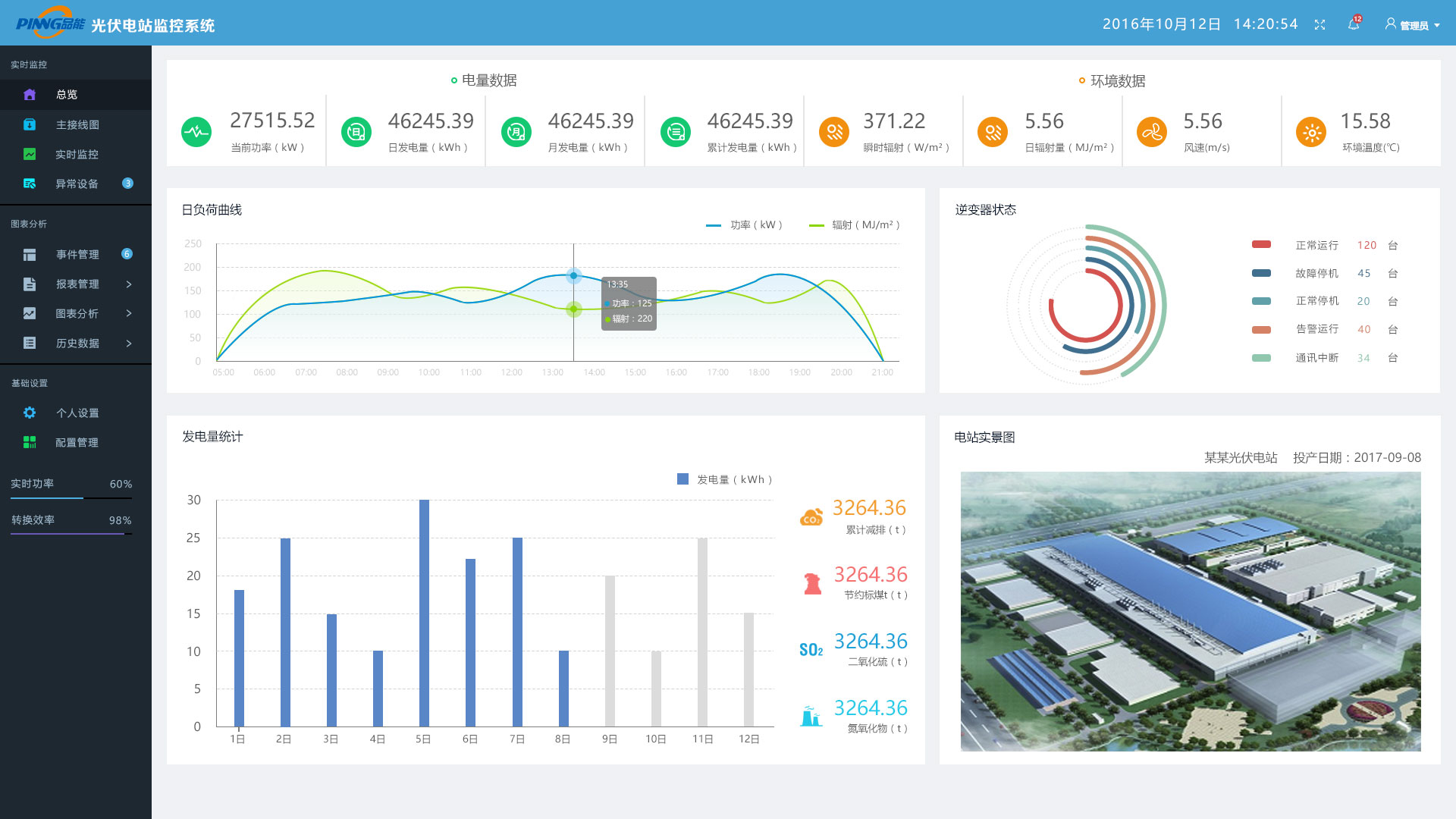Toggle the 发电量 (kWh) bar legend
Screen dimensions: 1456x819
click(725, 479)
